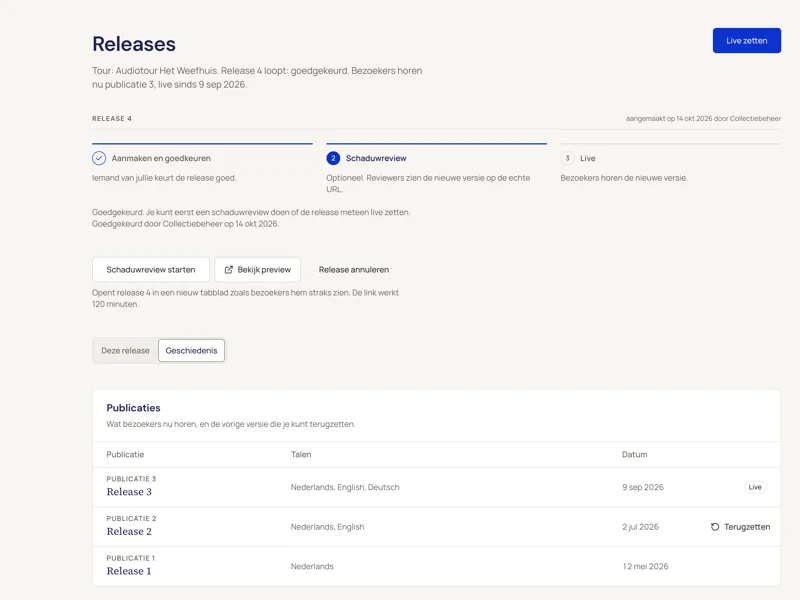The height and width of the screenshot is (600, 800).
Task: Click the date 9 sep 2026 cell
Action: [x=643, y=487]
